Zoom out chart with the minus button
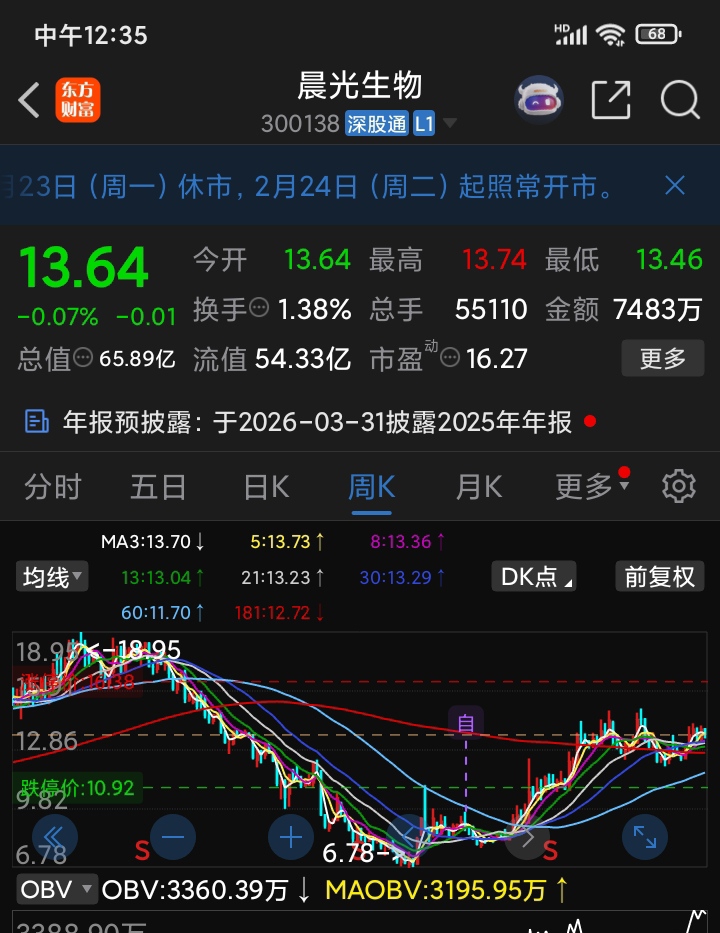 click(173, 837)
